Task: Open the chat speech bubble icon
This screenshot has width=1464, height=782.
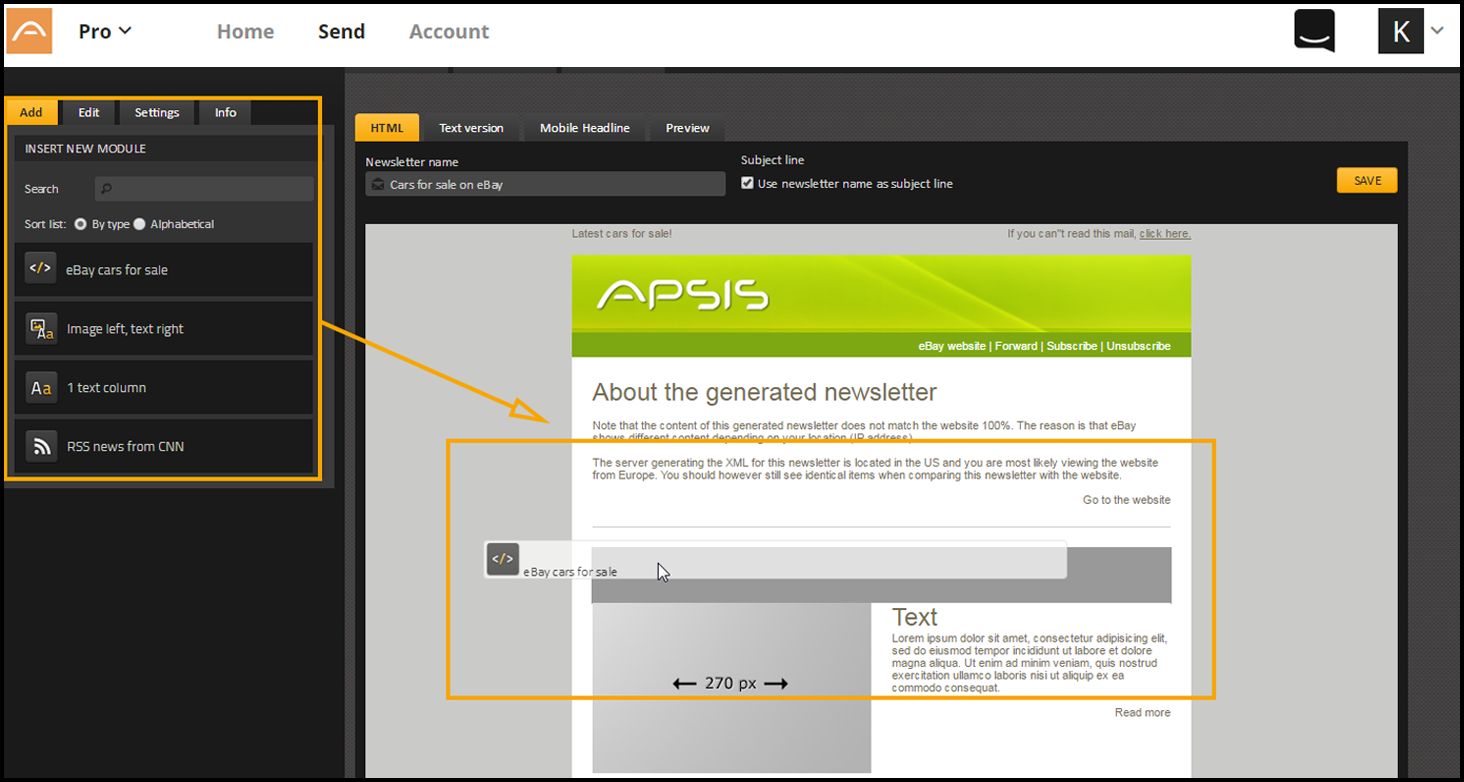Action: [x=1314, y=31]
